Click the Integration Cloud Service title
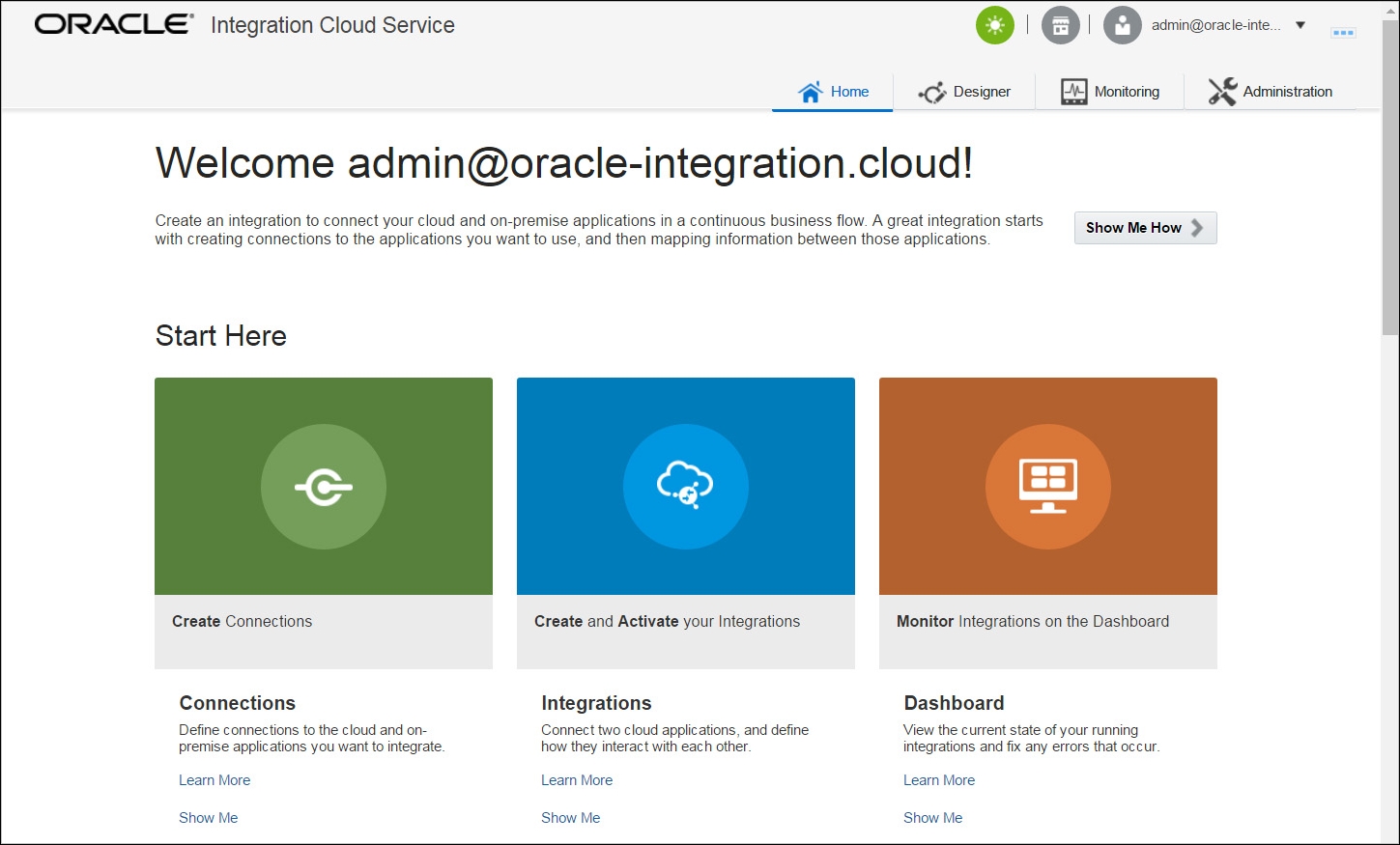1400x845 pixels. tap(332, 25)
